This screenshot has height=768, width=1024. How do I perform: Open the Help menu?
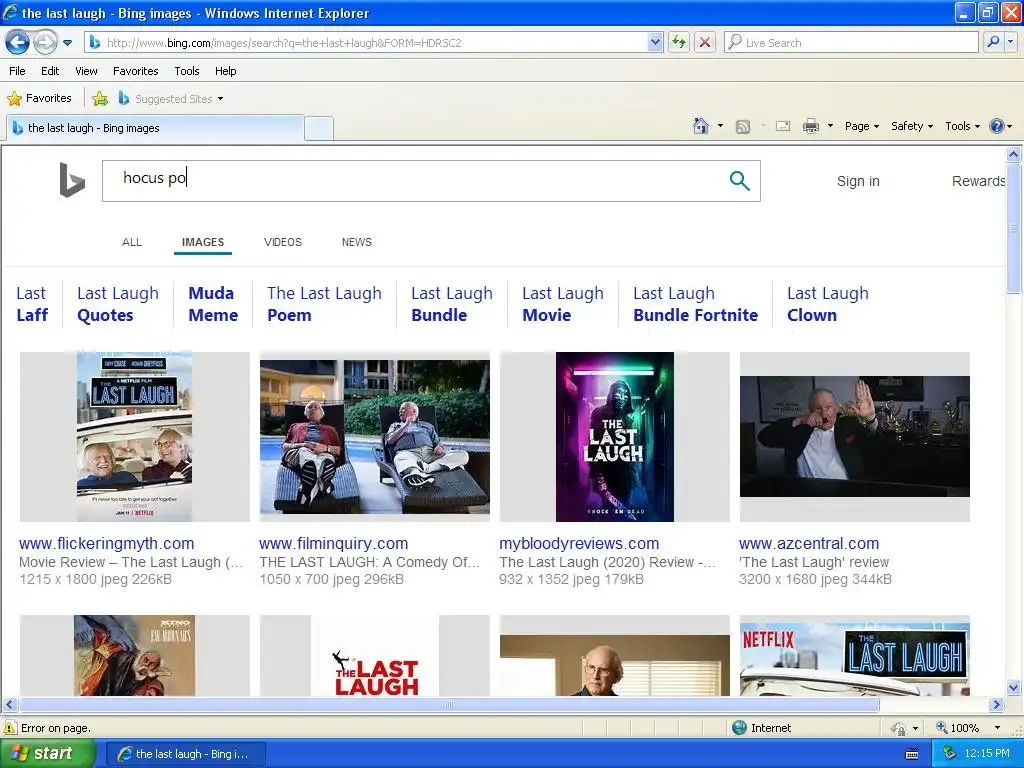click(x=225, y=71)
